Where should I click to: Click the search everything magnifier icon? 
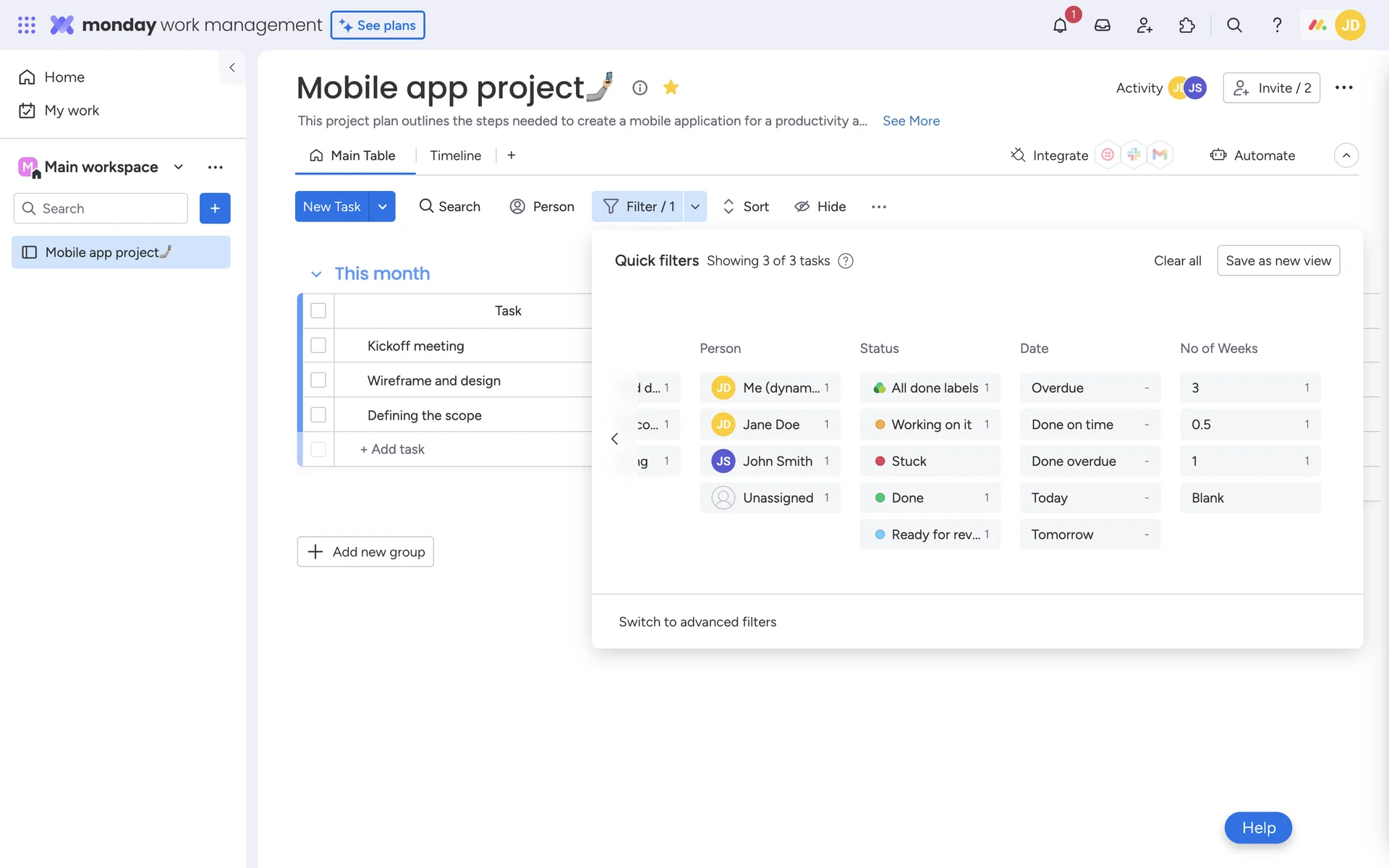(x=1234, y=25)
